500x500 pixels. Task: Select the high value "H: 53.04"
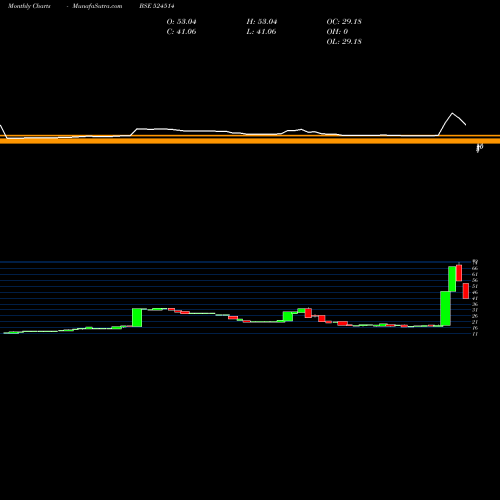[x=262, y=22]
